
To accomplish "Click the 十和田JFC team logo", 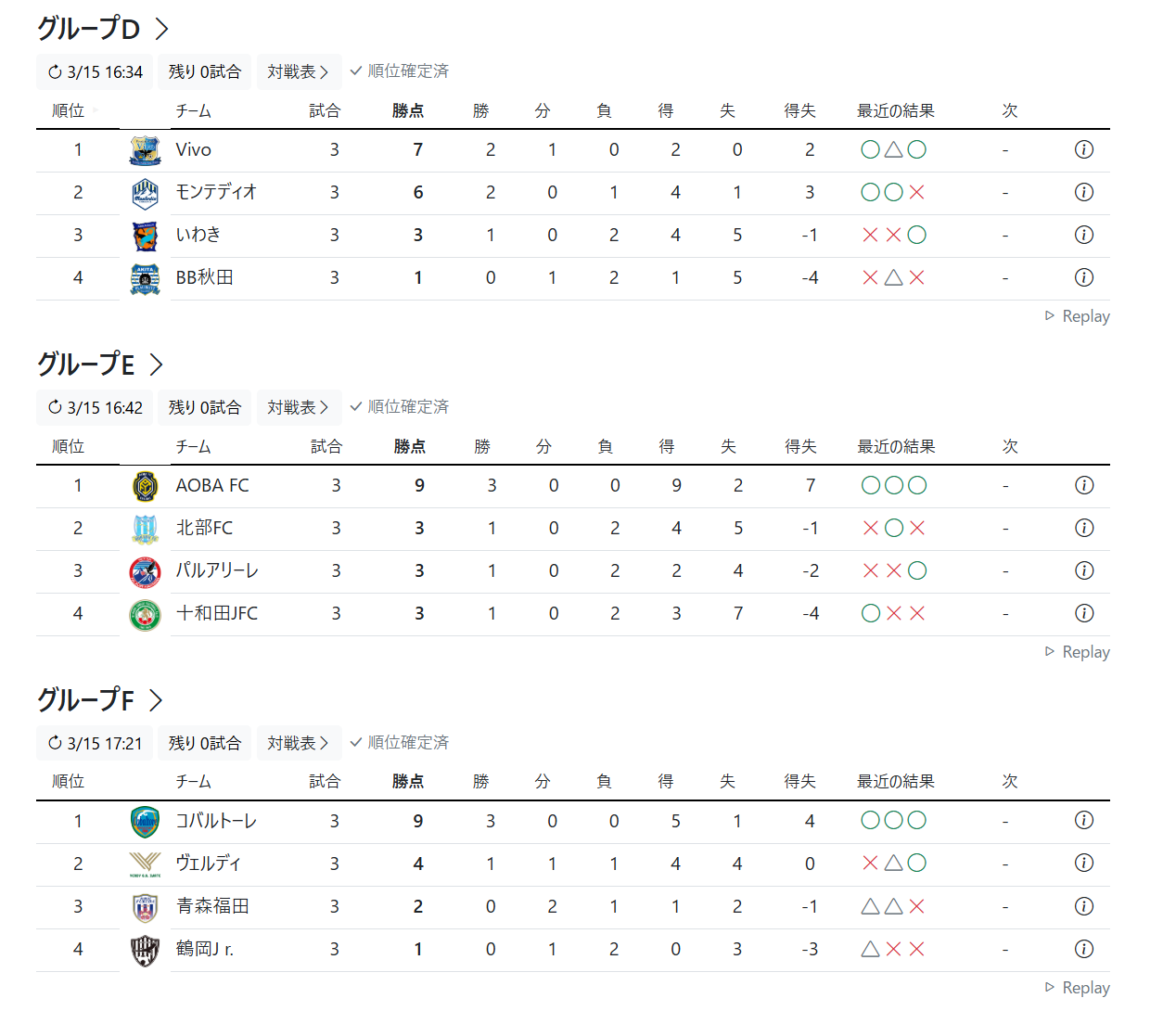I will (145, 614).
